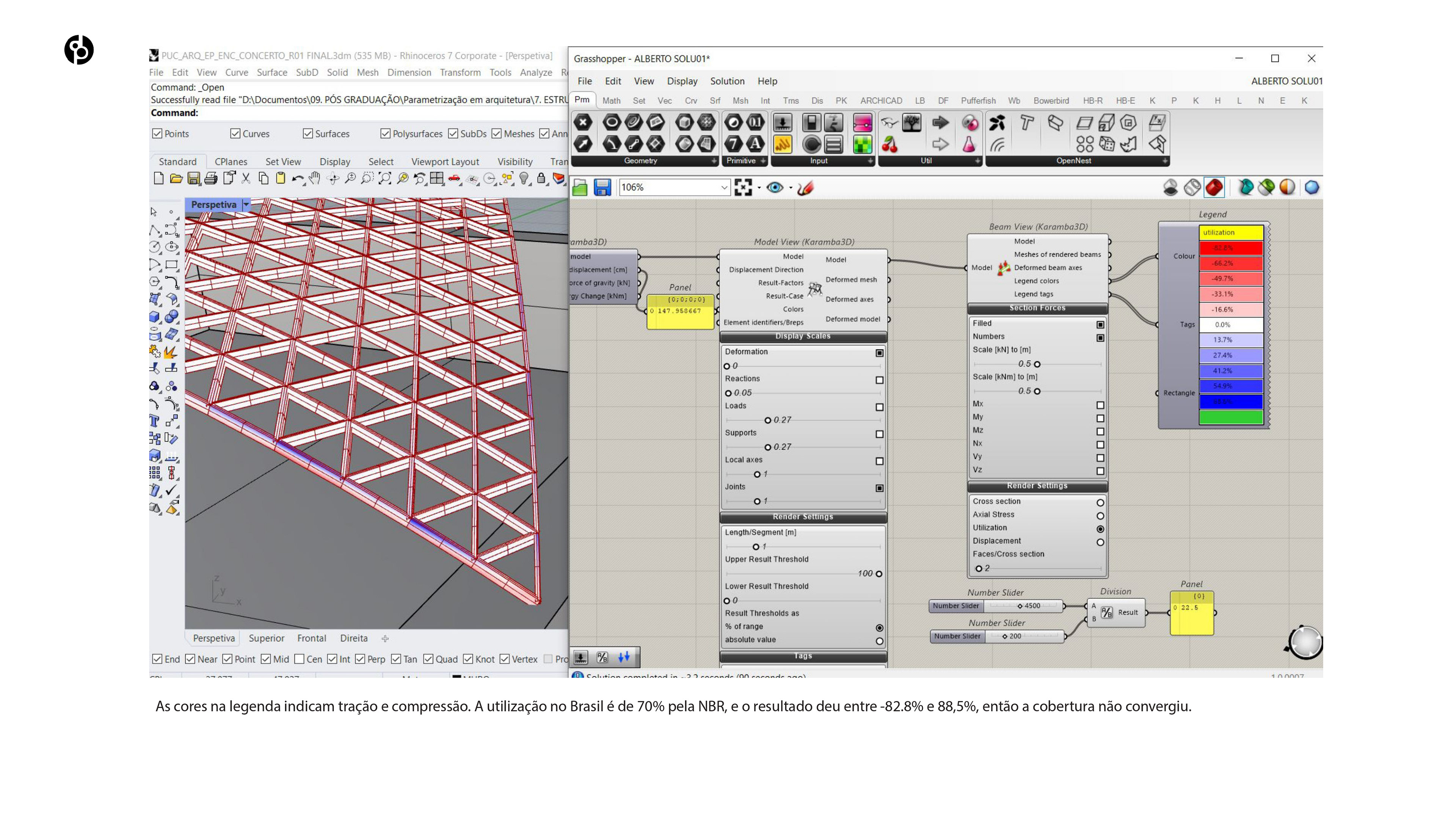Open the Solution menu in Grasshopper
Viewport: 1456px width, 819px height.
point(727,81)
